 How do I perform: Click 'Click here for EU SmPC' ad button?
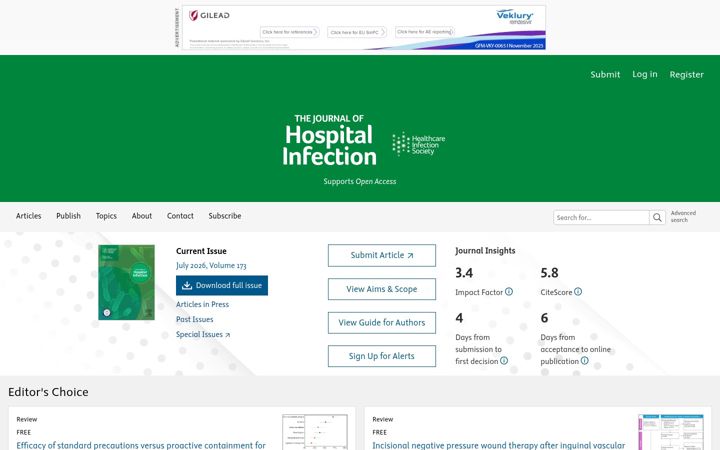point(357,32)
